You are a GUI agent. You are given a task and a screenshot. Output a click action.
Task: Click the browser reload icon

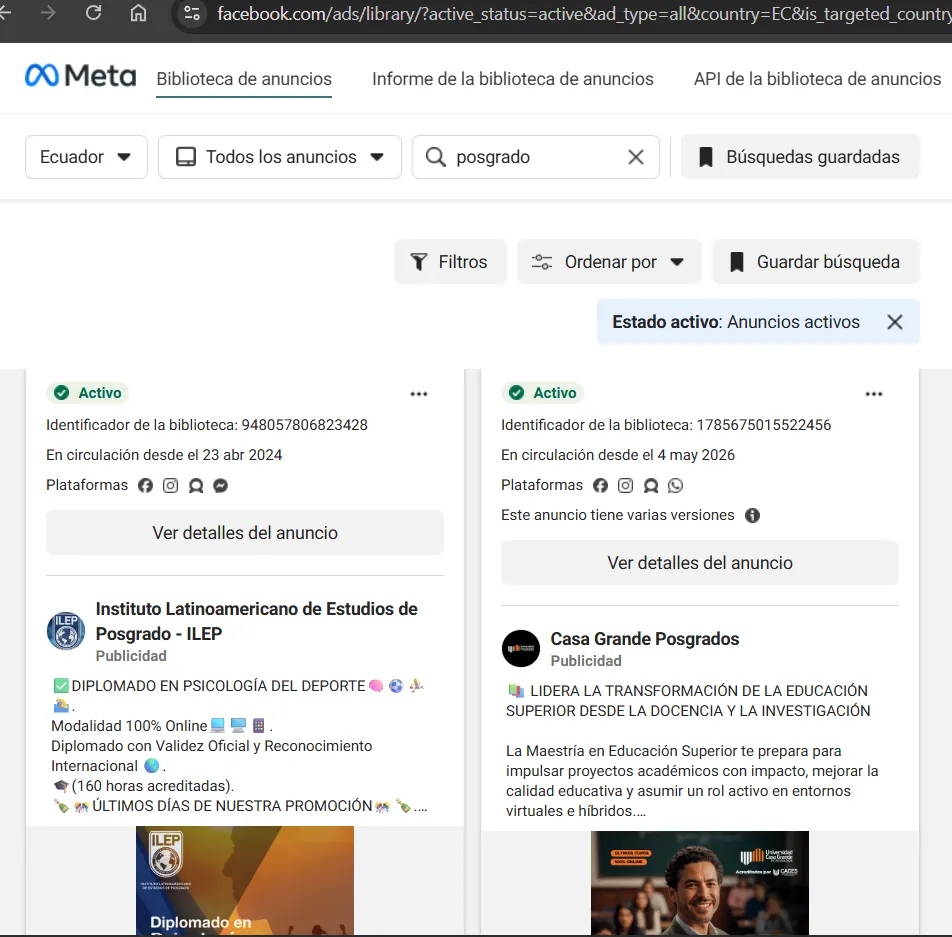(93, 13)
